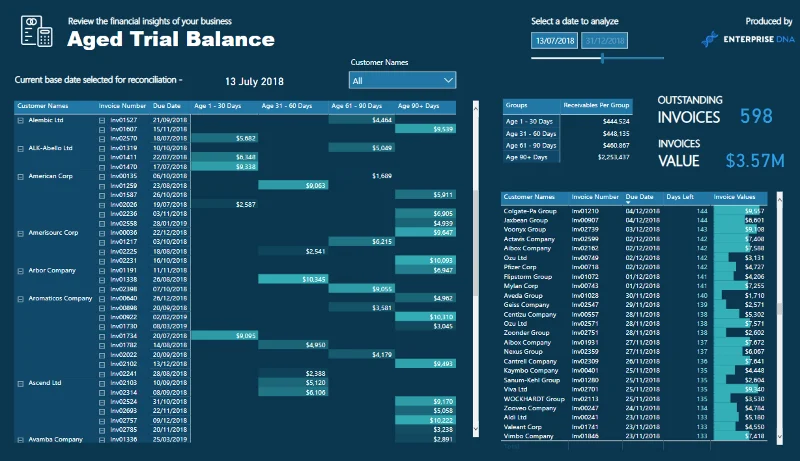Select Colgate-Pa Group row in invoice list
The height and width of the screenshot is (461, 800).
(634, 211)
